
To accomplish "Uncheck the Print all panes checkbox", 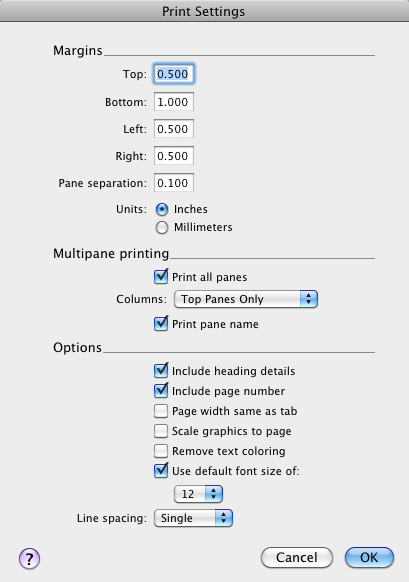I will pos(161,277).
